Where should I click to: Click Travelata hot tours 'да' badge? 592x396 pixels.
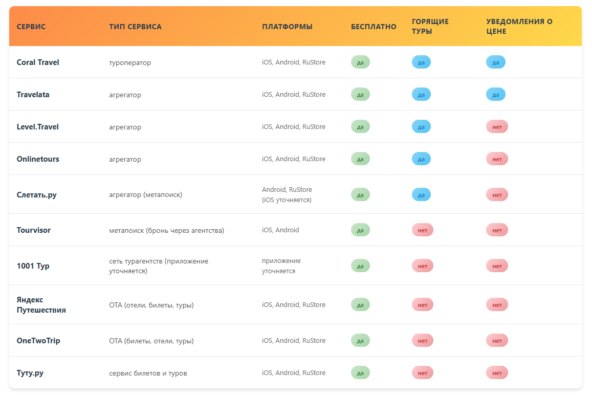[421, 94]
